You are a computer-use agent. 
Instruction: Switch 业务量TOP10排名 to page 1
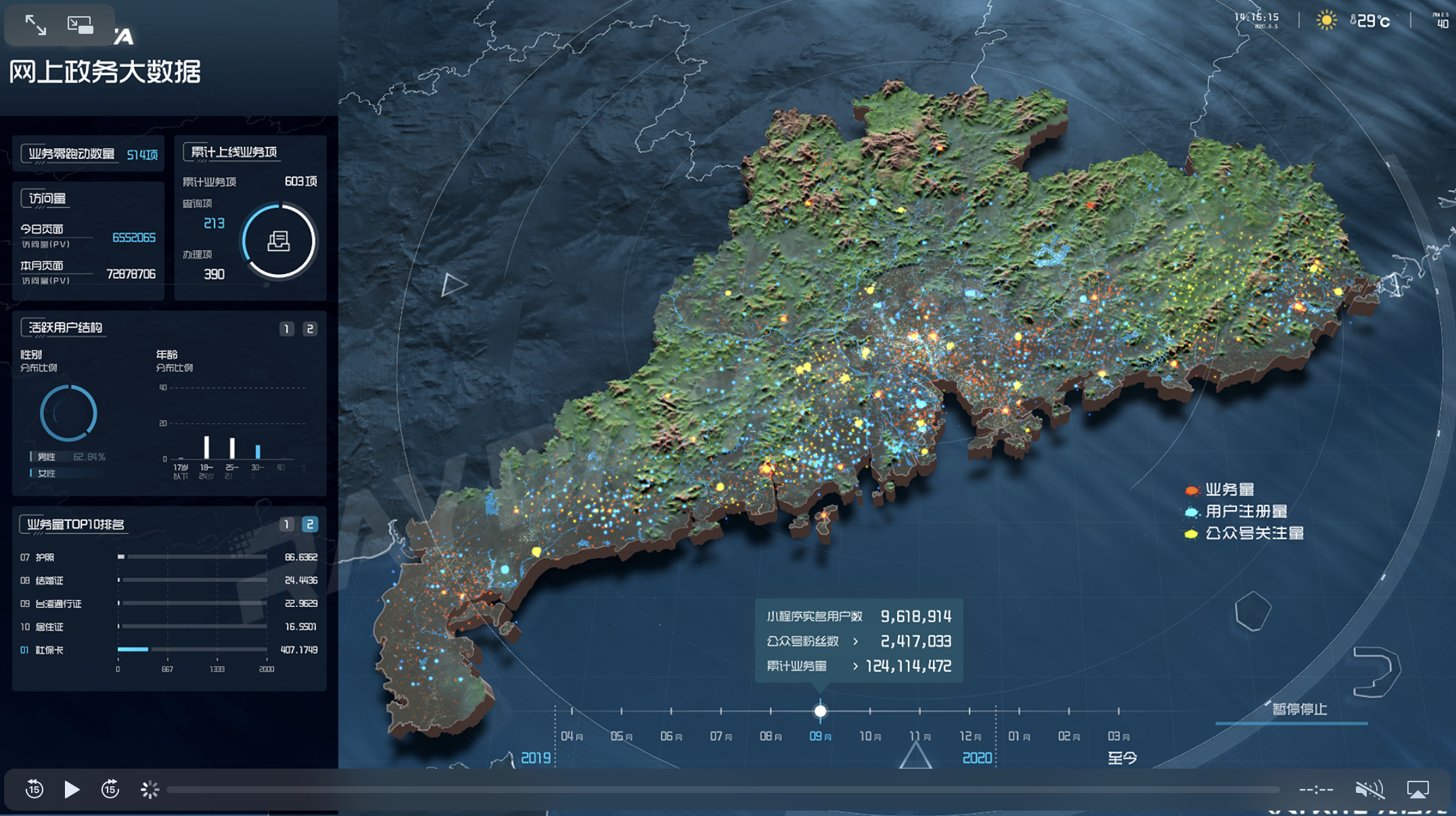click(x=287, y=524)
